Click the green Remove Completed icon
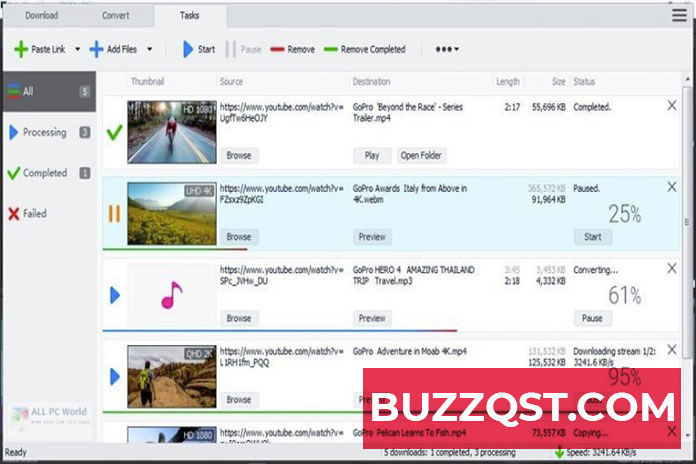Screen dimensions: 696x464 click(331, 49)
